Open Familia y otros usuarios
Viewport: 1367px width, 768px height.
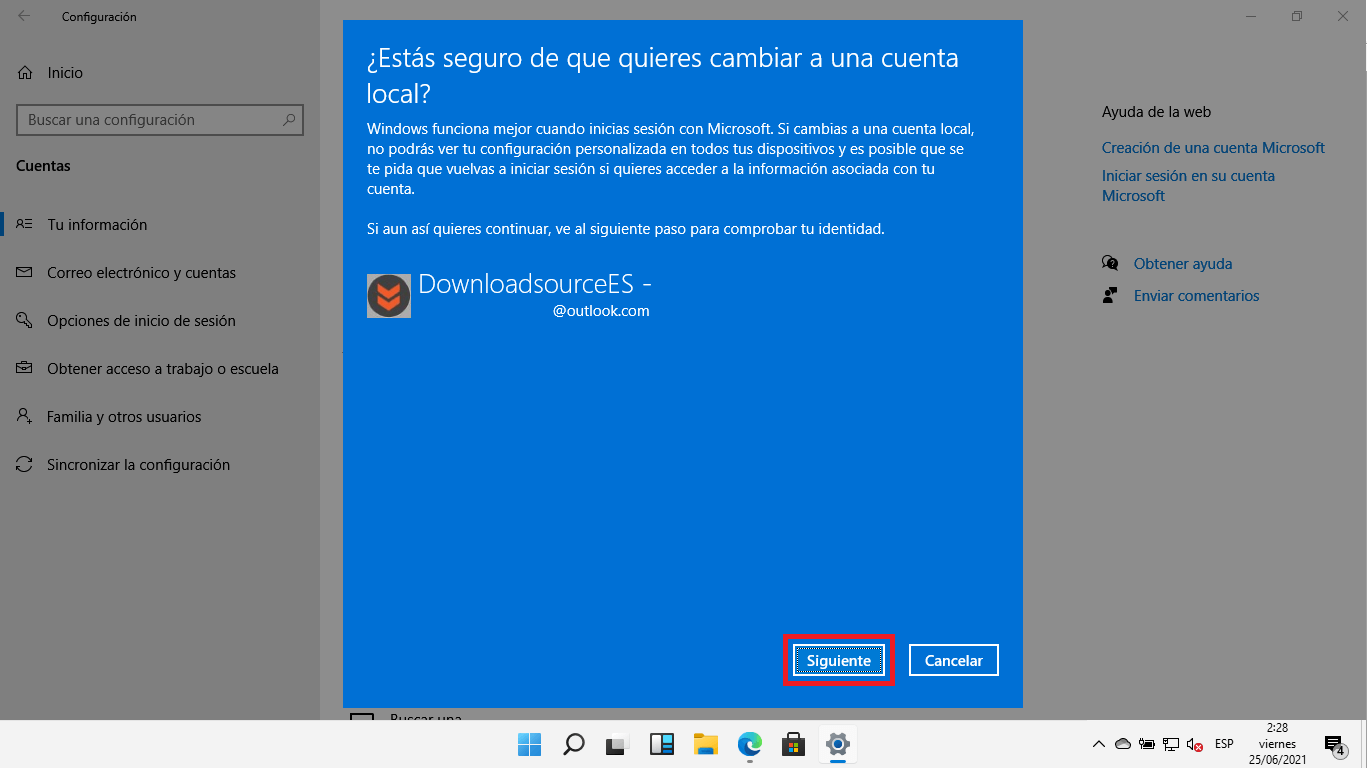tap(161, 417)
